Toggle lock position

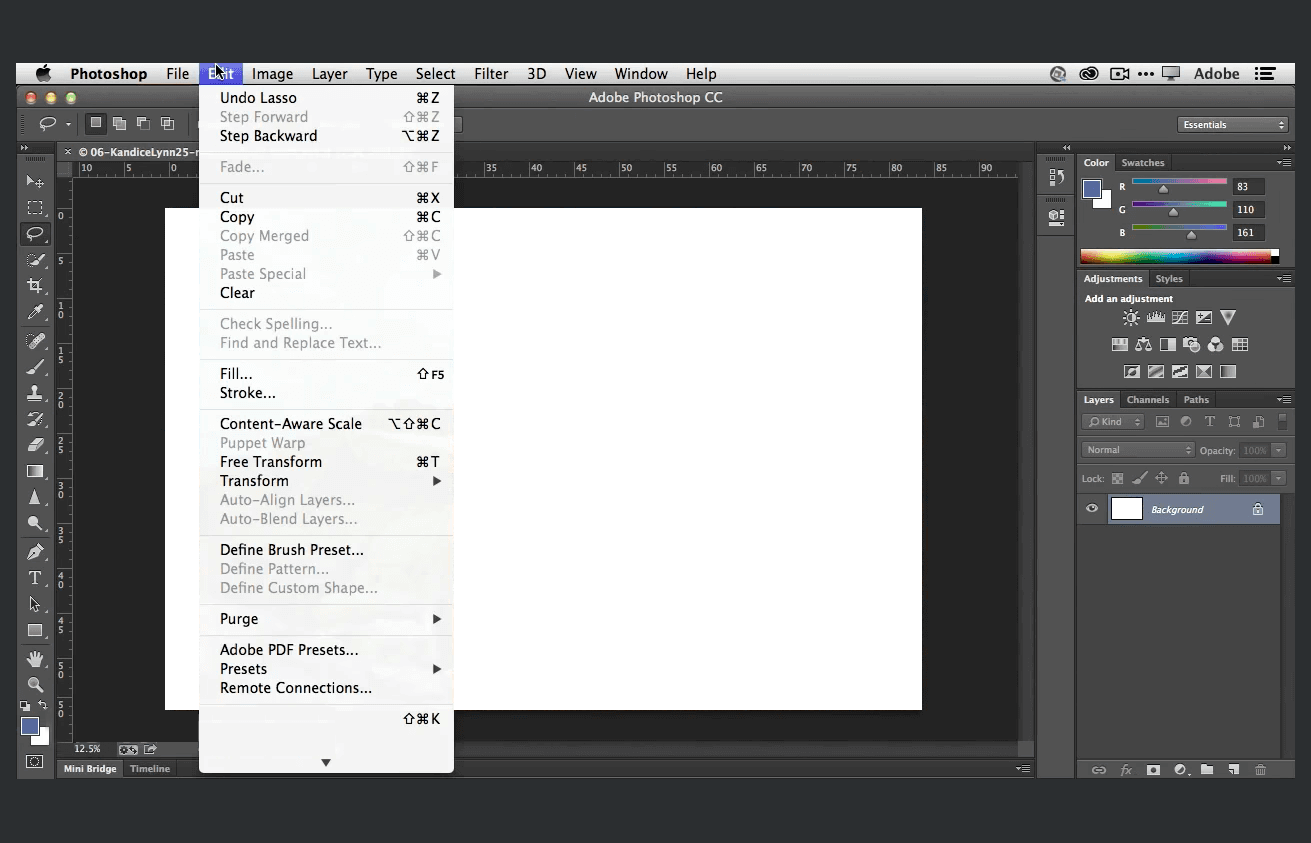pos(1162,479)
